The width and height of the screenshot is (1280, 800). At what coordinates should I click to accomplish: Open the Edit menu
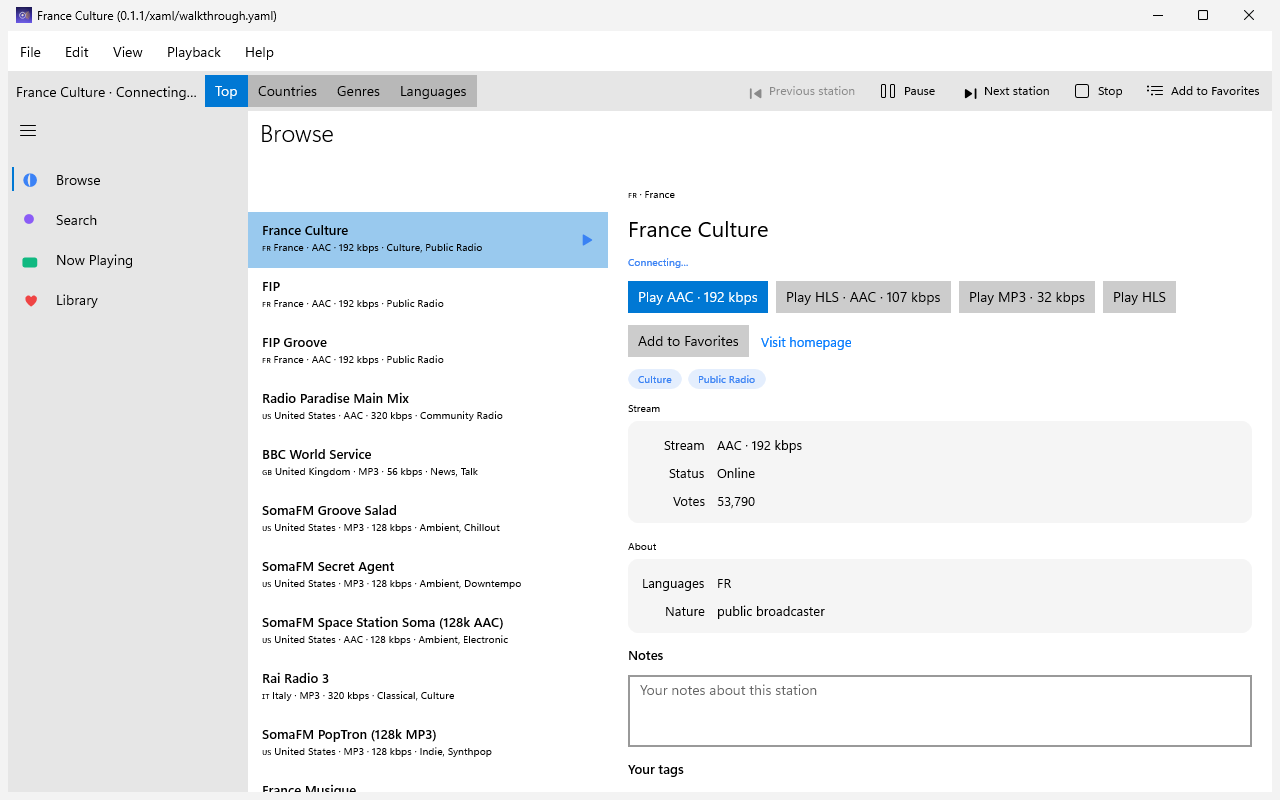click(77, 52)
